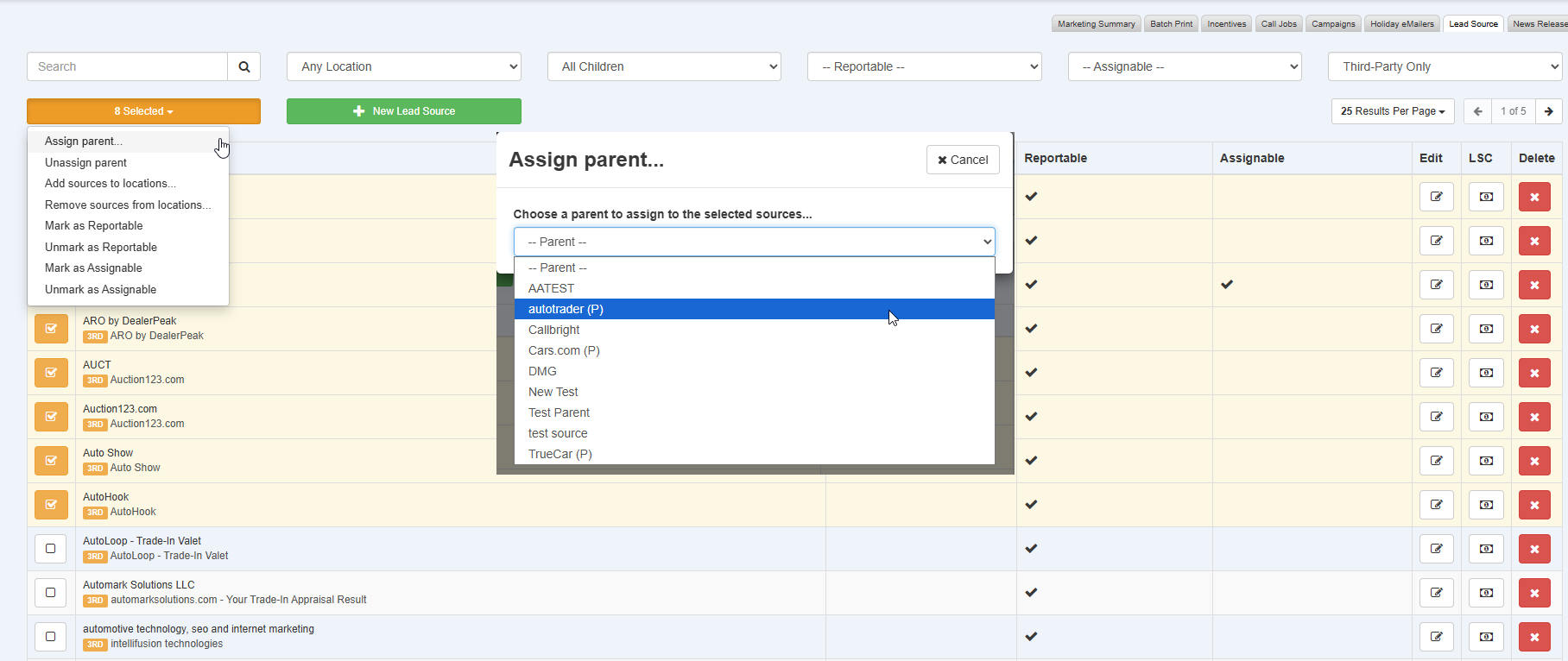Screen dimensions: 1568x661
Task: Open LSC for the AUCT row
Action: [1486, 373]
